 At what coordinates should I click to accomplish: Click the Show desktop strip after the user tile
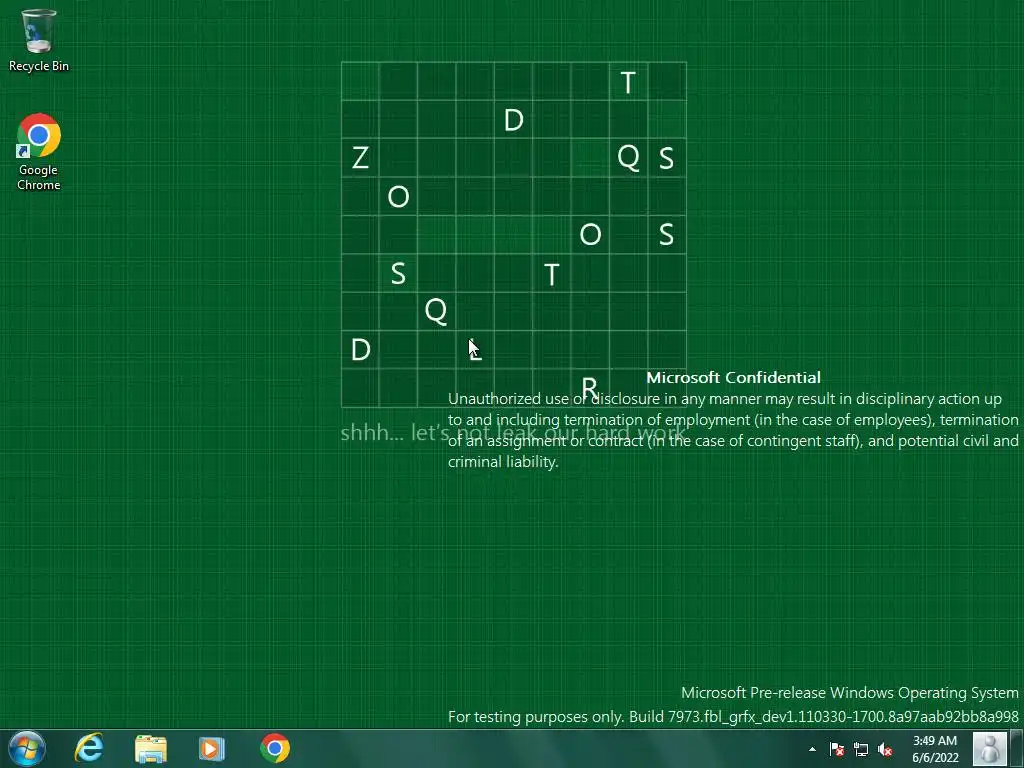click(x=1018, y=748)
